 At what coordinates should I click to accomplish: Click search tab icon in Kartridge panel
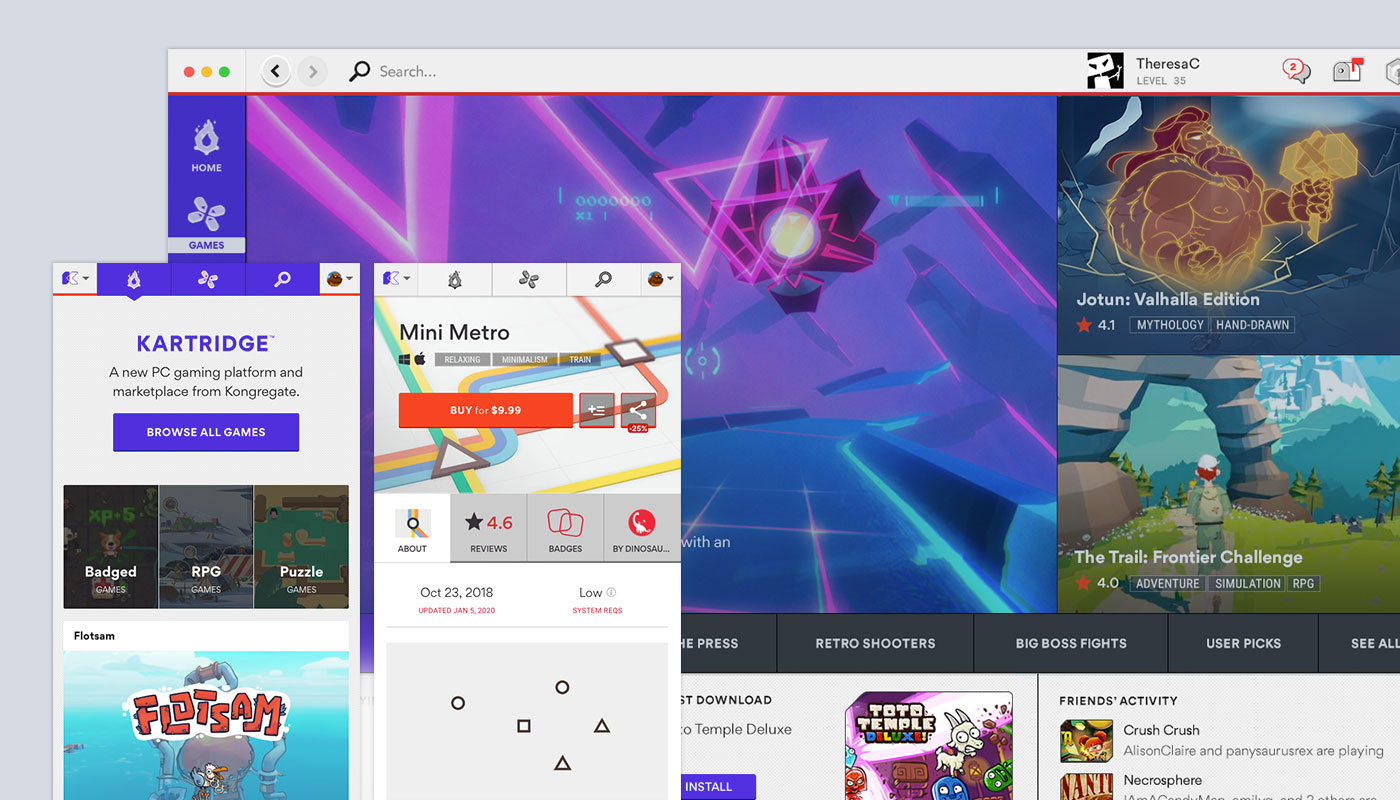click(x=282, y=279)
